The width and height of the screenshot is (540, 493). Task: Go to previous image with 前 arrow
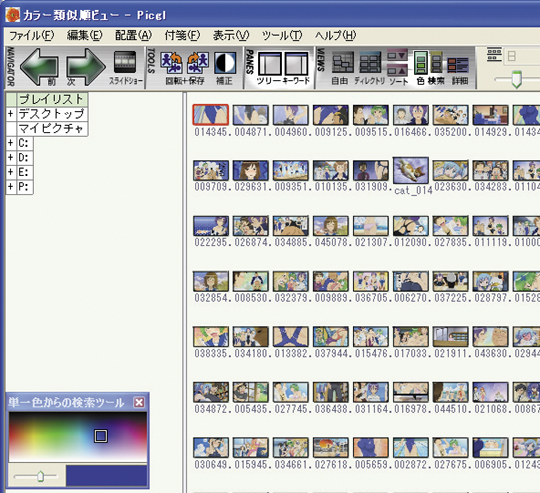[x=39, y=66]
